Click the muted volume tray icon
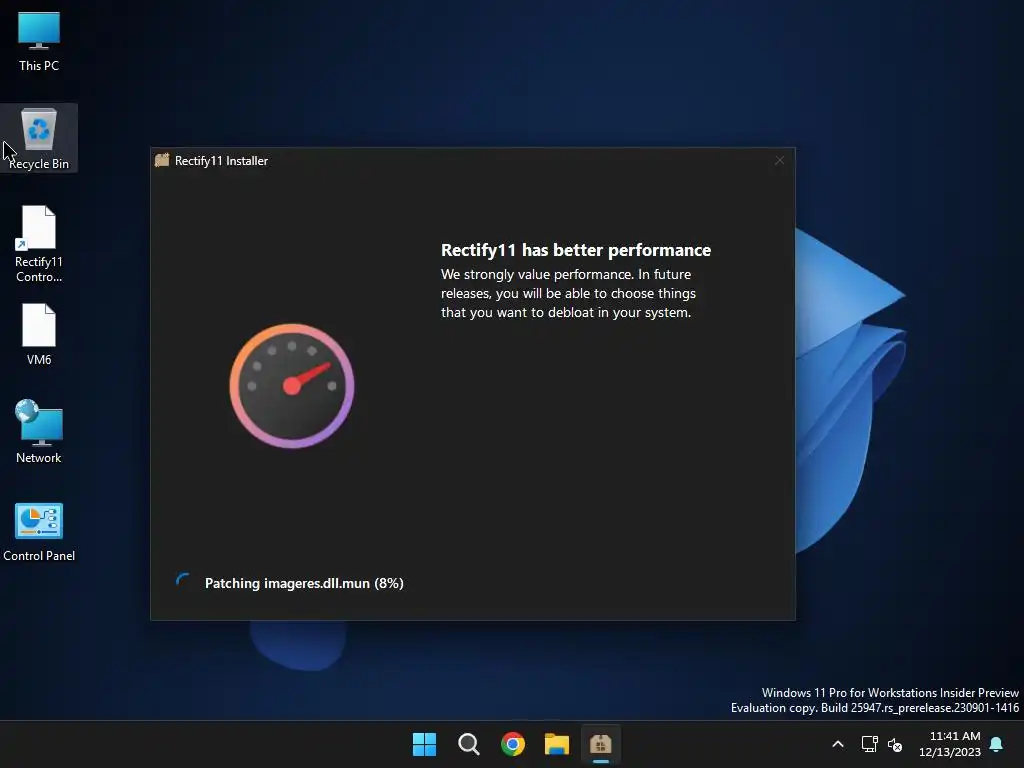This screenshot has height=768, width=1024. (895, 744)
